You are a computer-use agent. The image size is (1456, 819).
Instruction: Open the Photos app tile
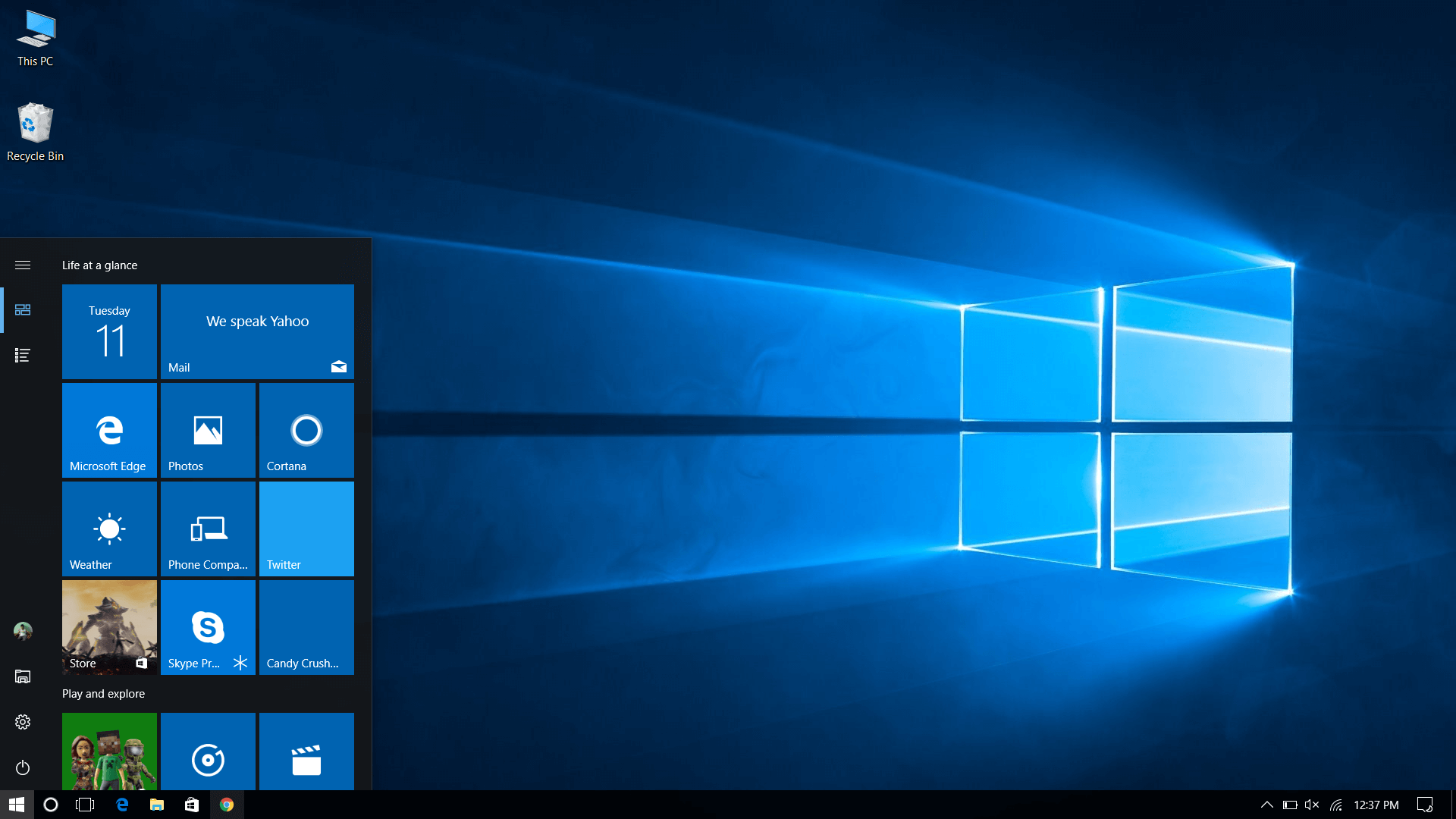pos(207,430)
